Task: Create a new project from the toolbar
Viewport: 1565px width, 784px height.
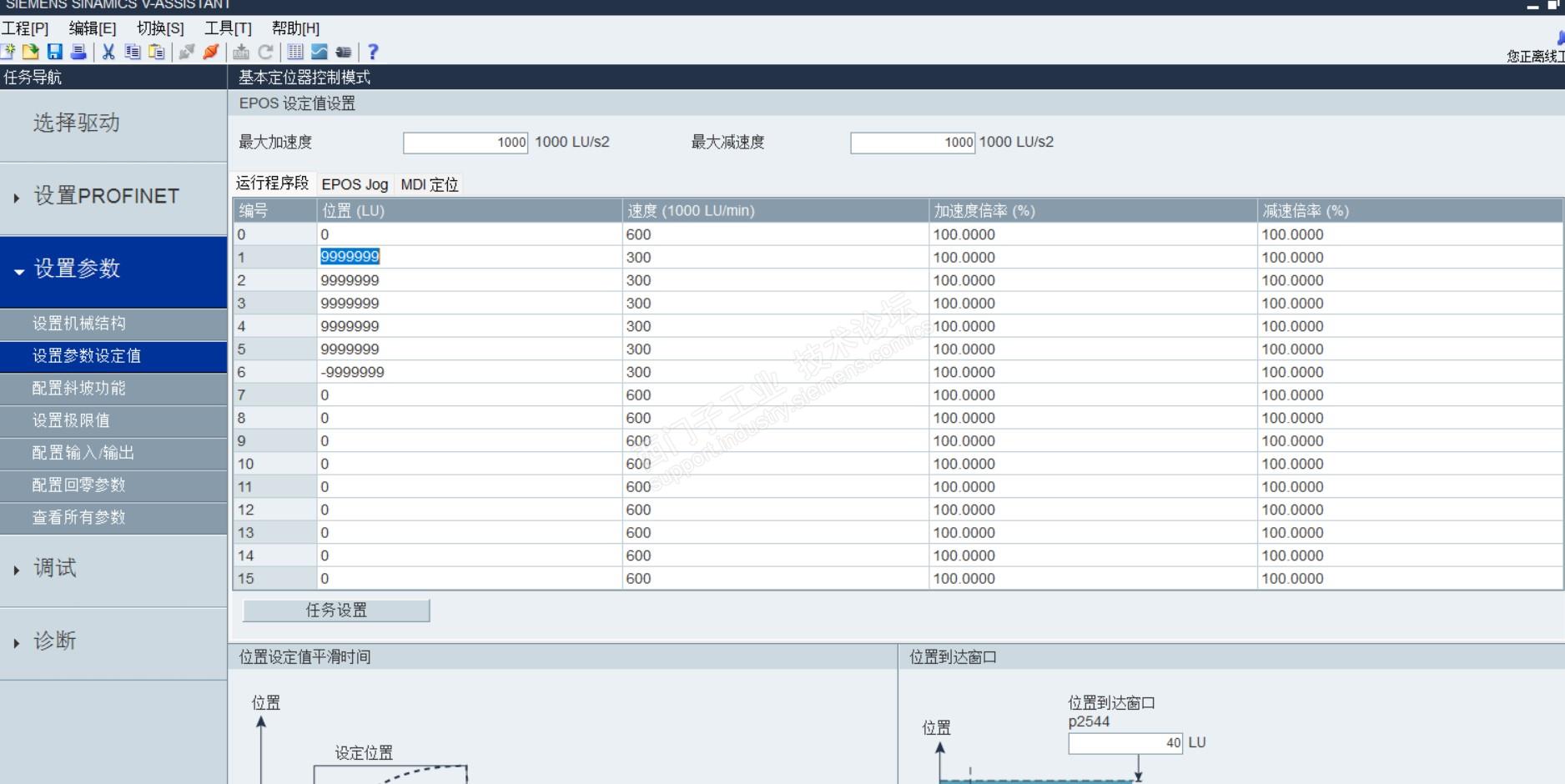Action: [x=8, y=52]
